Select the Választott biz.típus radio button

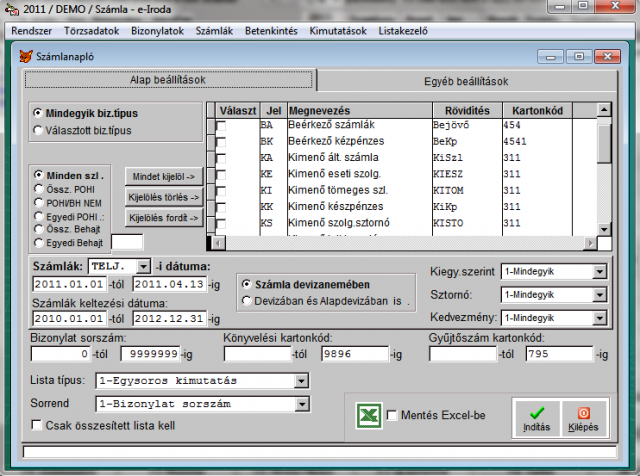coord(38,130)
